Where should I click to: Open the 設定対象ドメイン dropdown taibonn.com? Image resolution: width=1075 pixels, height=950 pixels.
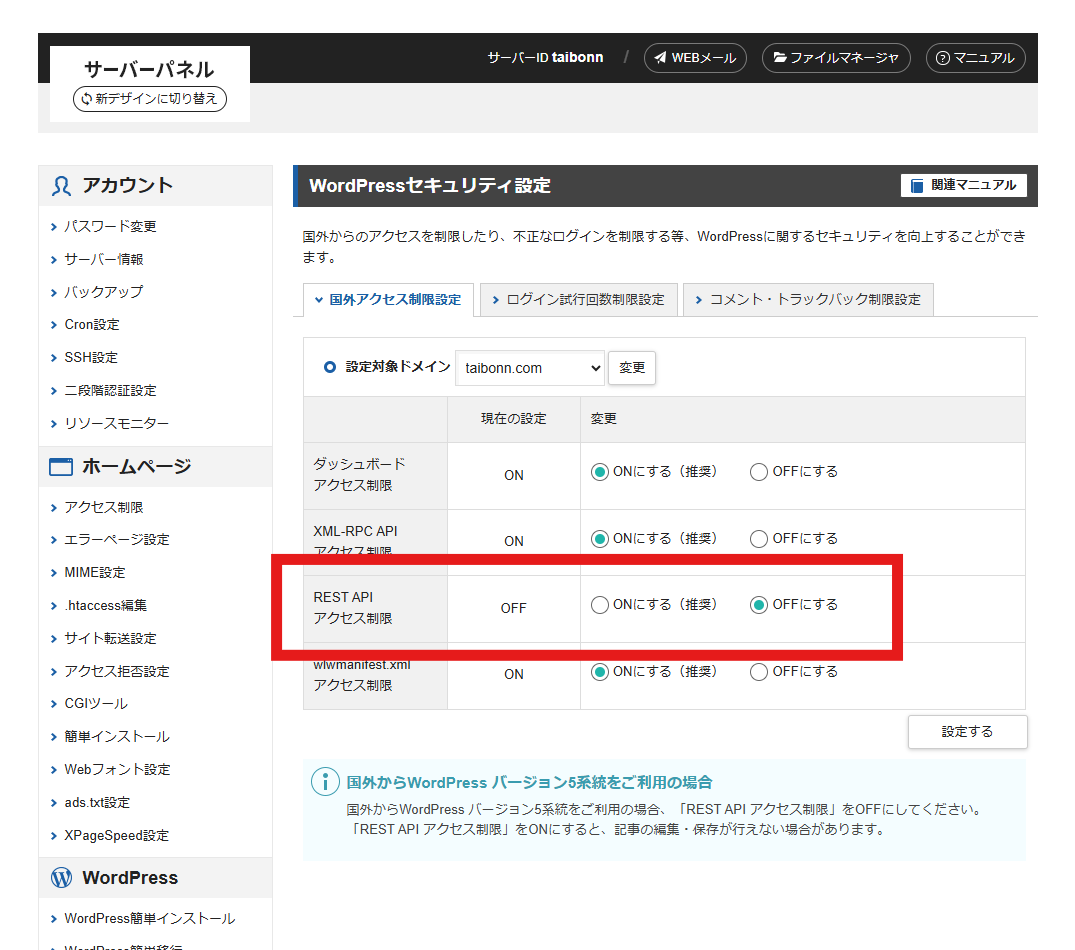pyautogui.click(x=529, y=368)
